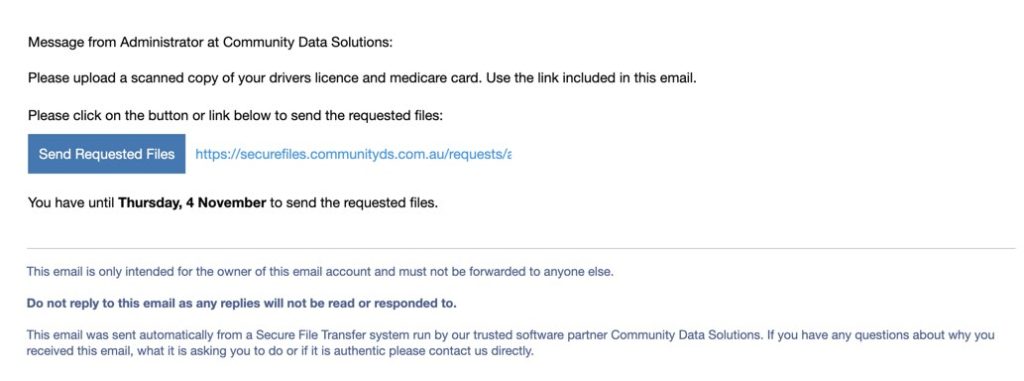Image resolution: width=1024 pixels, height=381 pixels.
Task: Click the 'You have until' text
Action: pos(71,203)
